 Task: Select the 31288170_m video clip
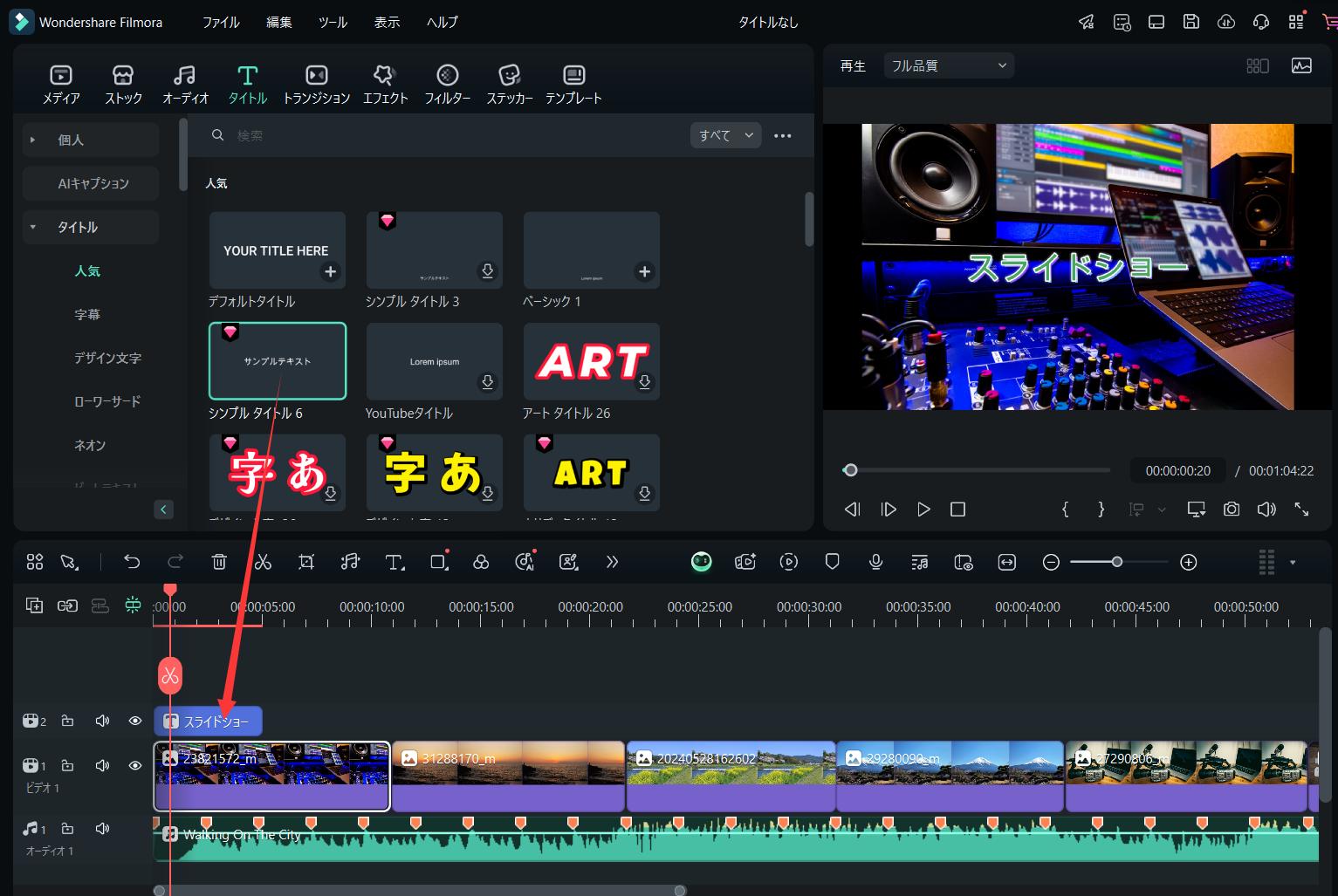pyautogui.click(x=508, y=776)
